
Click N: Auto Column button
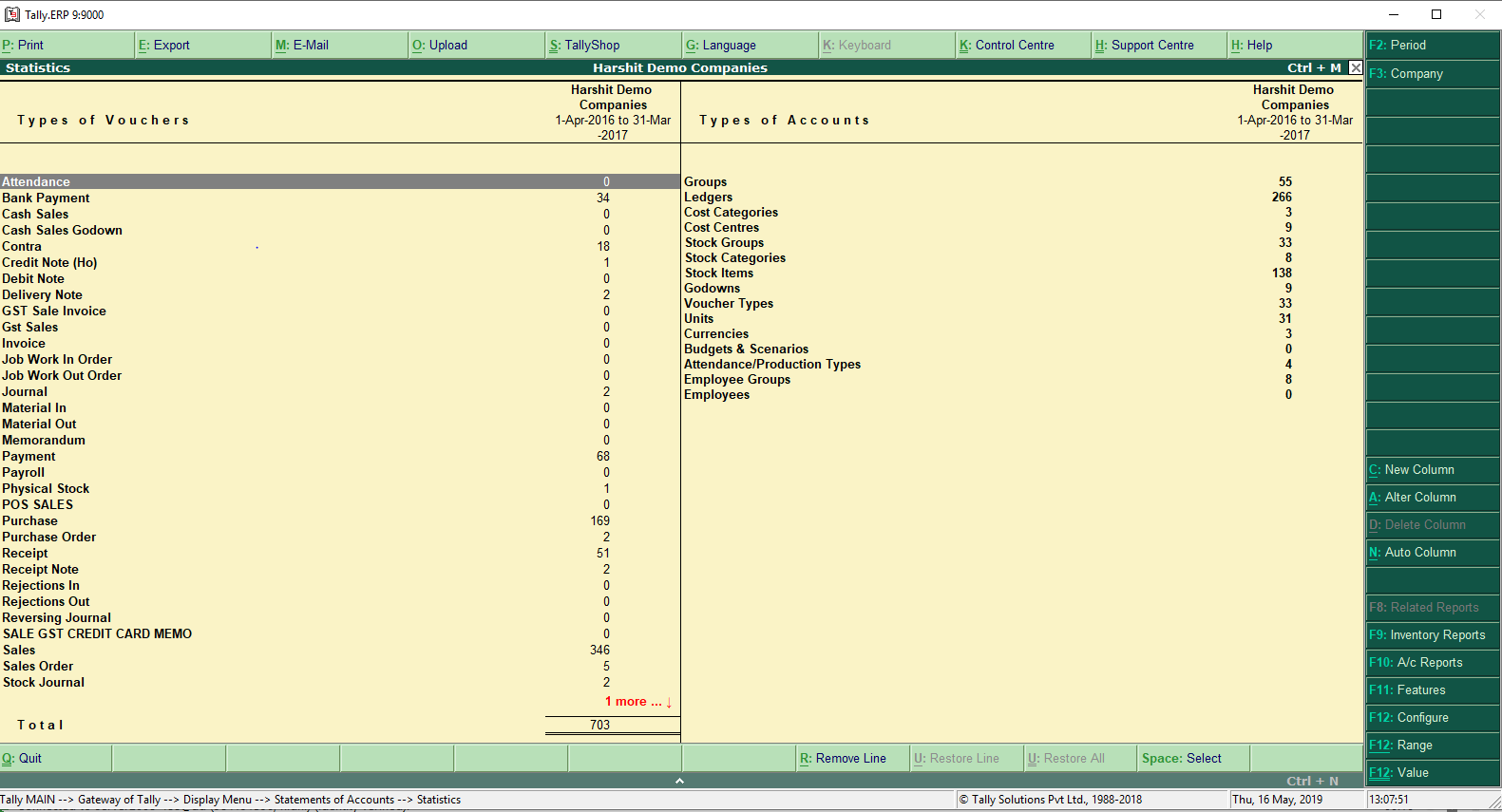(x=1433, y=552)
